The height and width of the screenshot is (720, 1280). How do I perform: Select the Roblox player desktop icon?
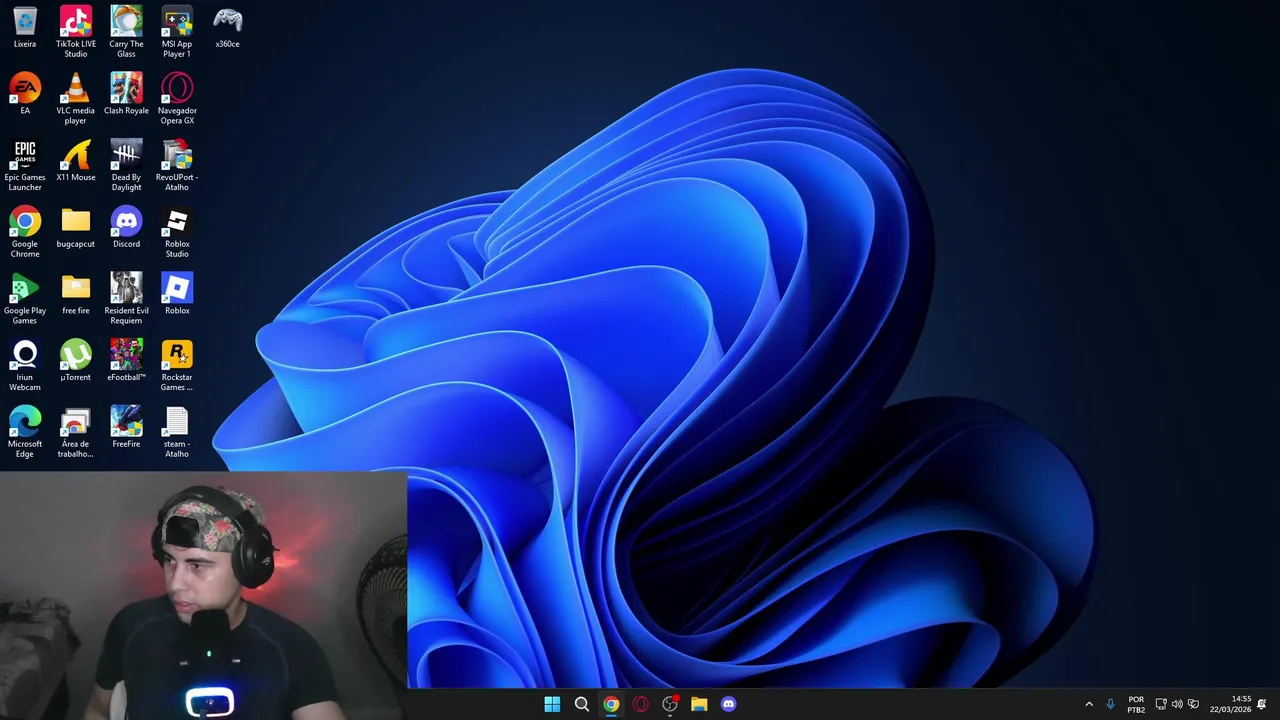coord(177,294)
